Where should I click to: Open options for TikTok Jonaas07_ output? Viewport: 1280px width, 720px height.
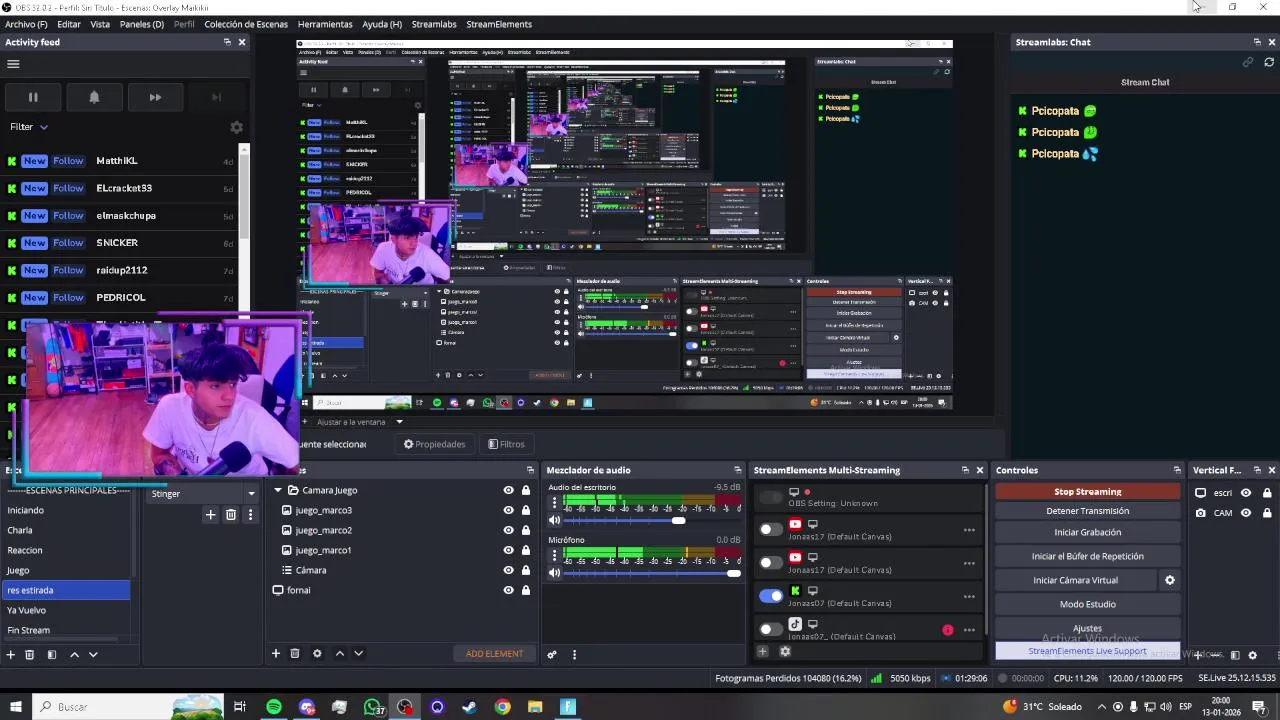tap(969, 630)
